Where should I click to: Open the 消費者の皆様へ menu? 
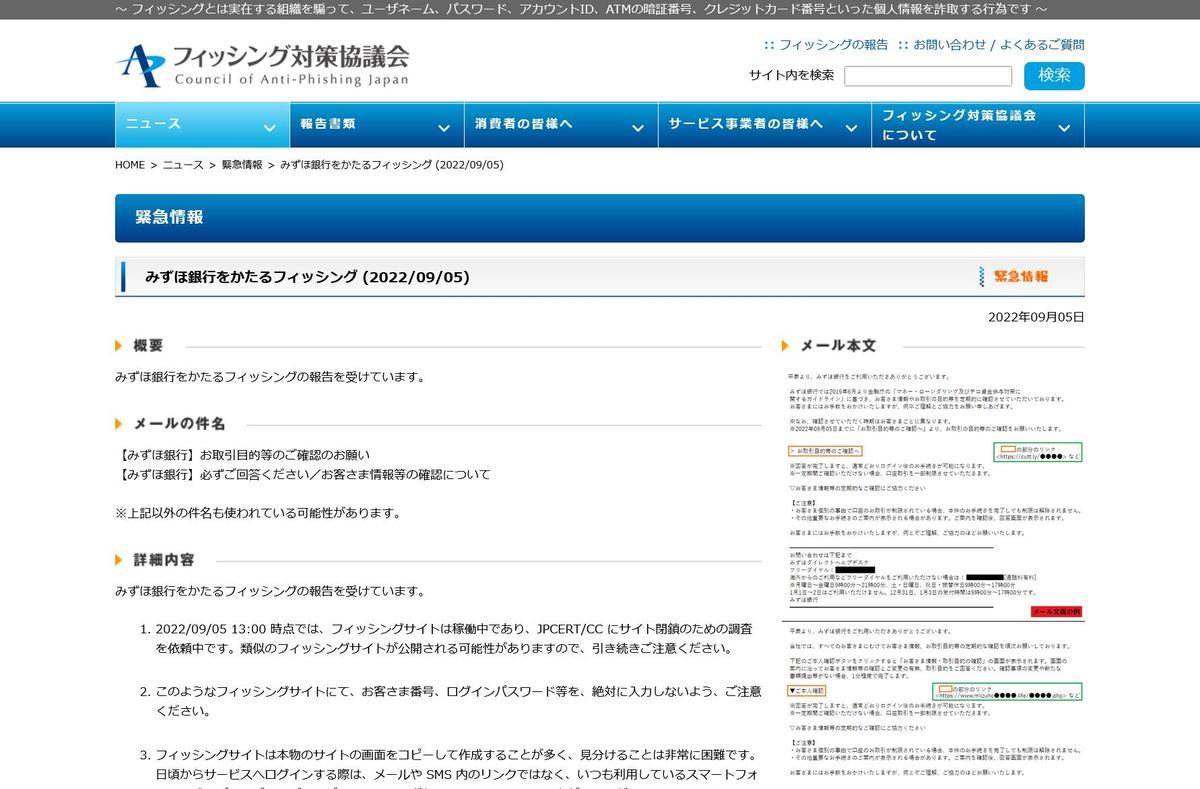click(x=560, y=125)
